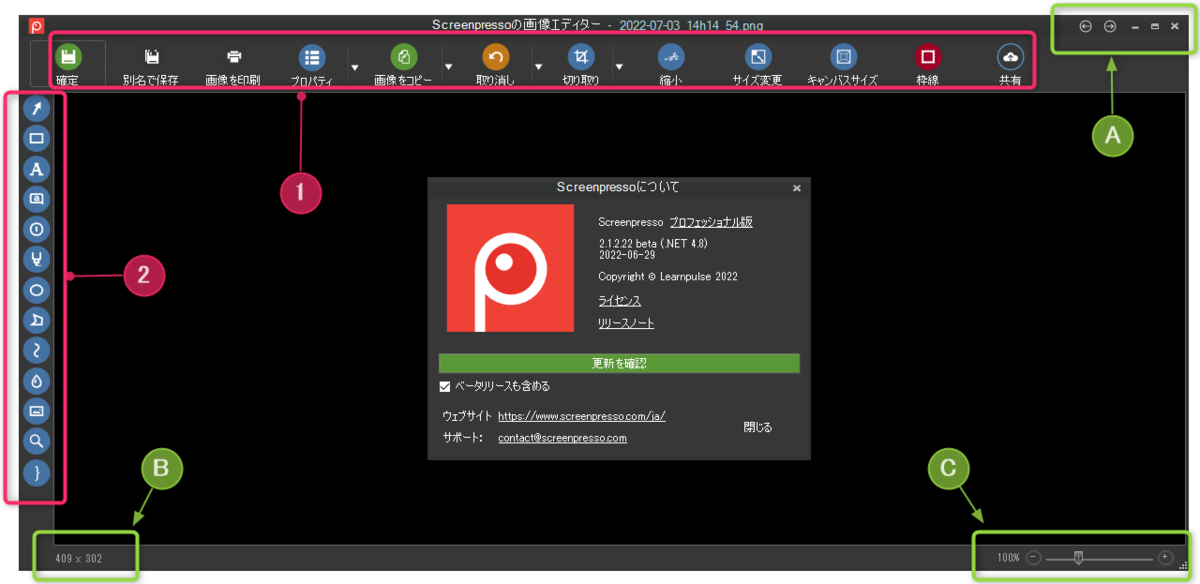Click the back arrow in title bar

(1086, 26)
